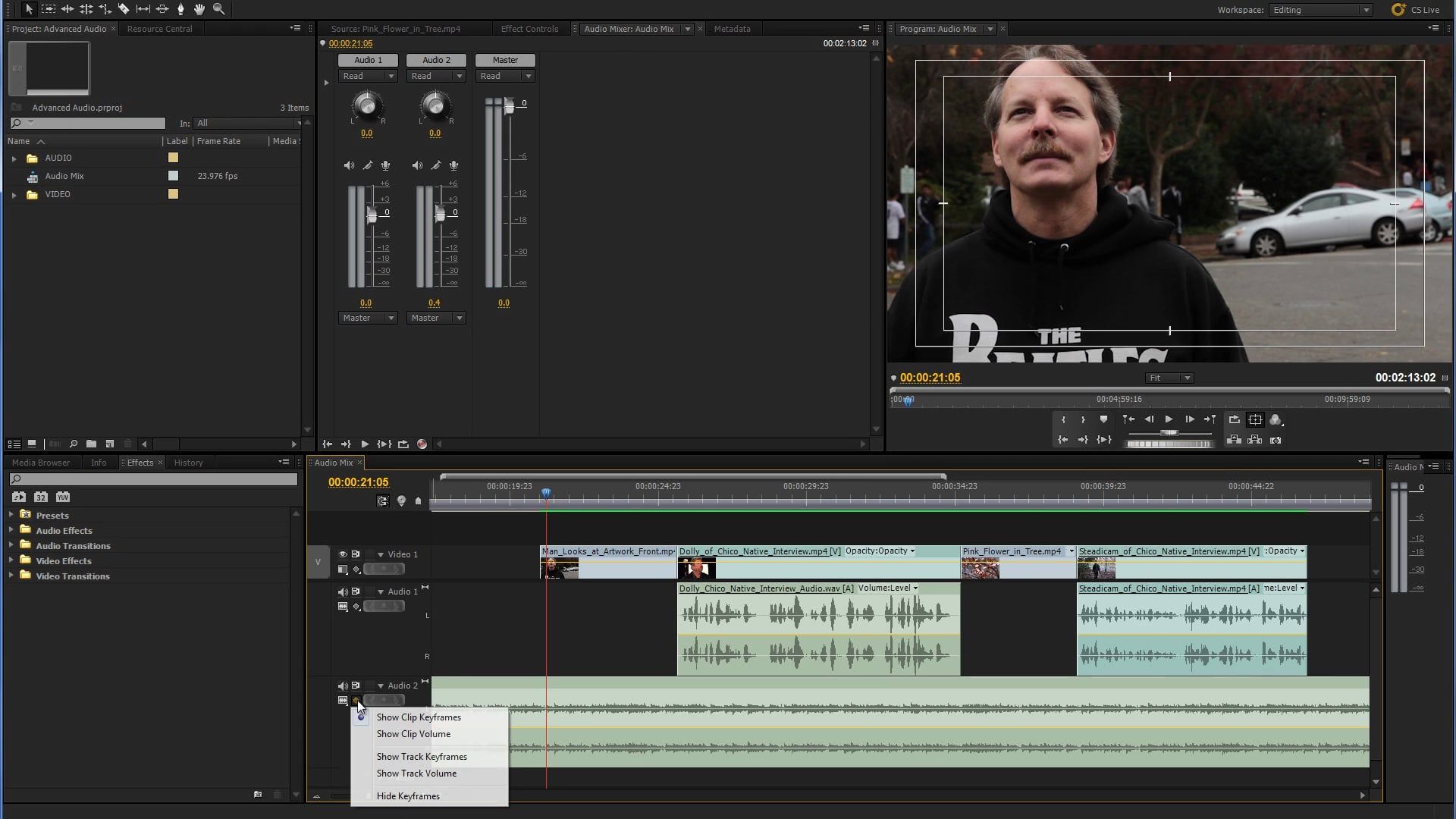Click the record button in Audio Mixer
Viewport: 1456px width, 819px height.
click(x=422, y=444)
